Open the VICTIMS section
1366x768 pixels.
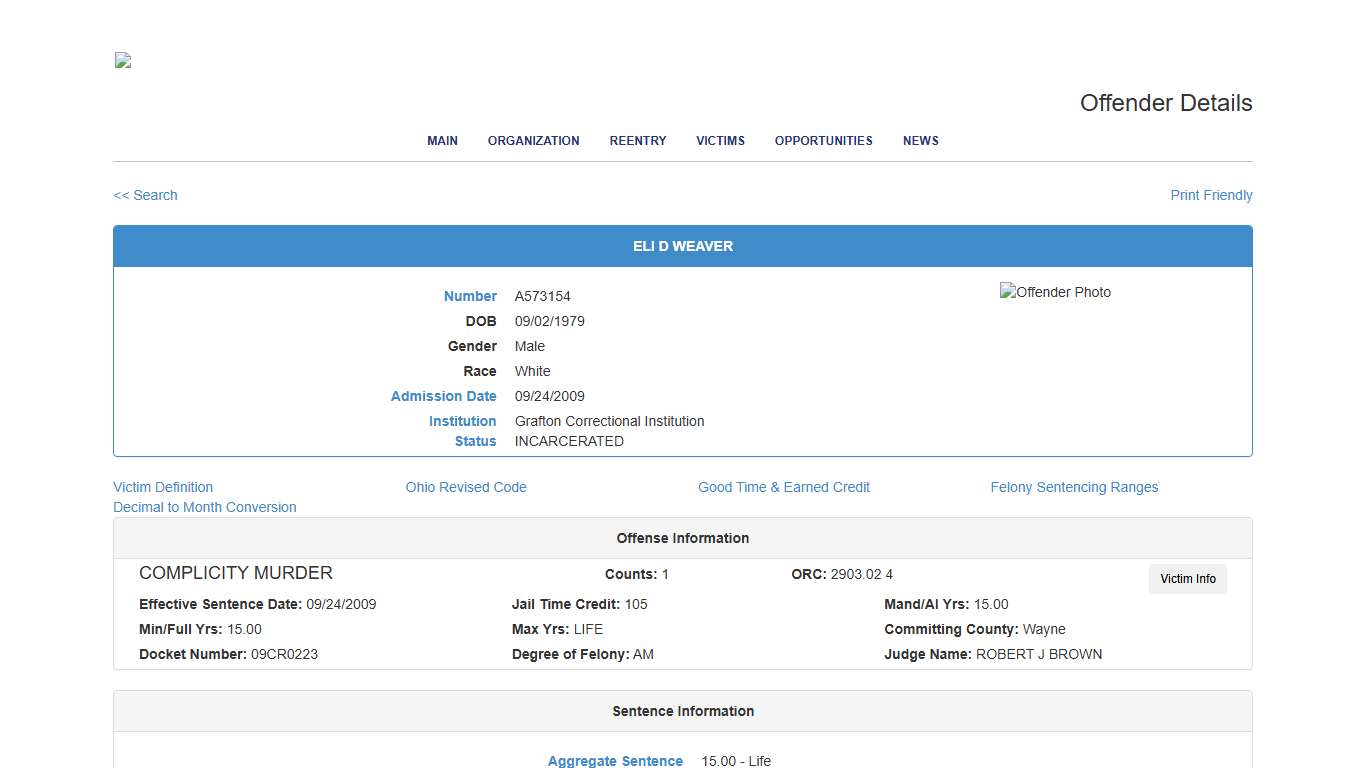coord(720,141)
